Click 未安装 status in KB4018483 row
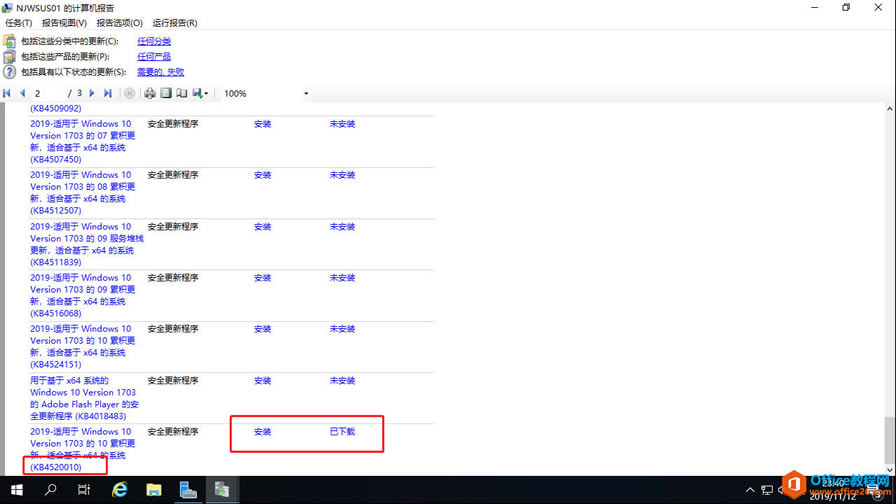Screen dimensions: 896x504 (x=342, y=381)
